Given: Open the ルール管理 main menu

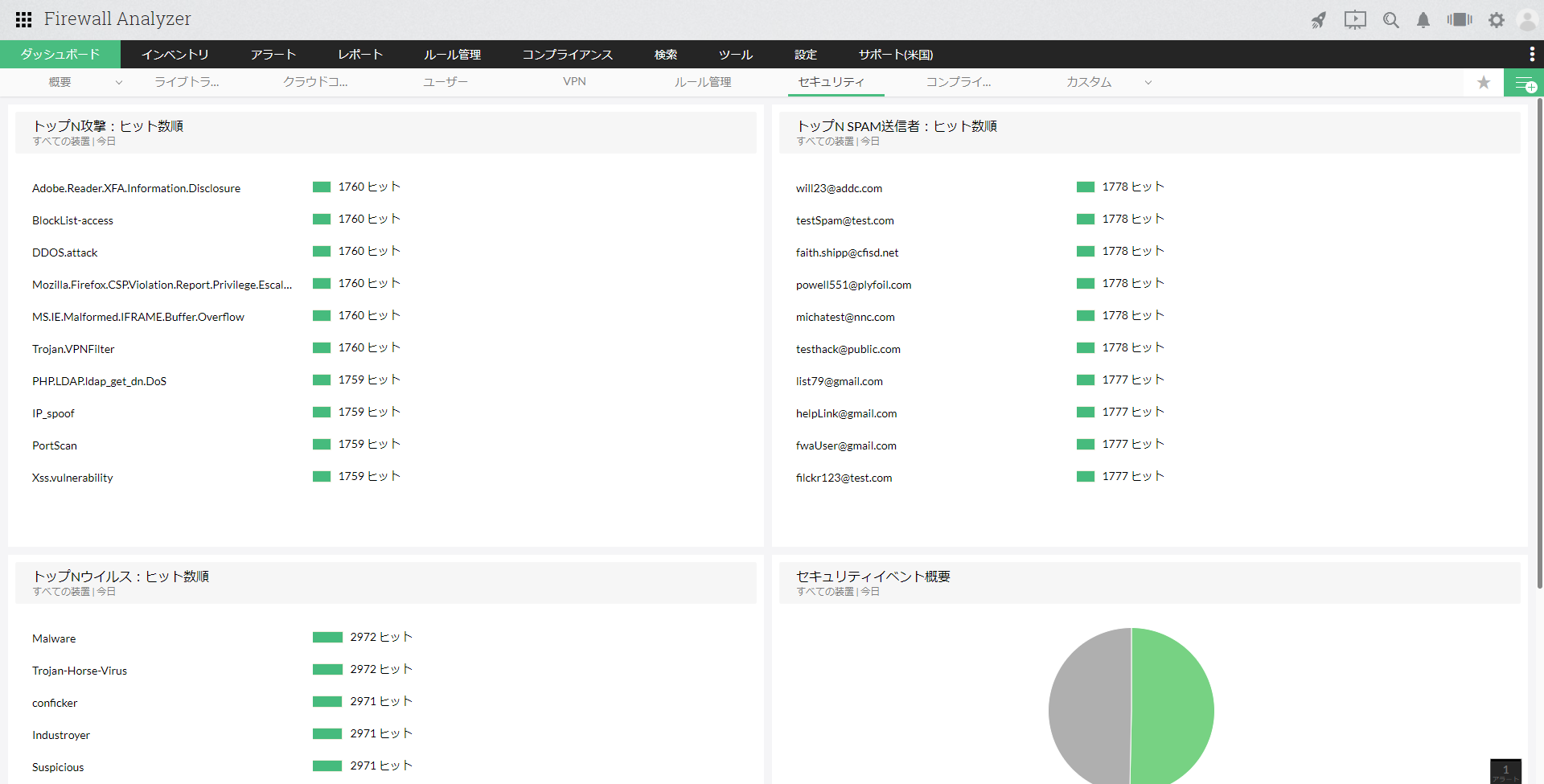Looking at the screenshot, I should [453, 54].
